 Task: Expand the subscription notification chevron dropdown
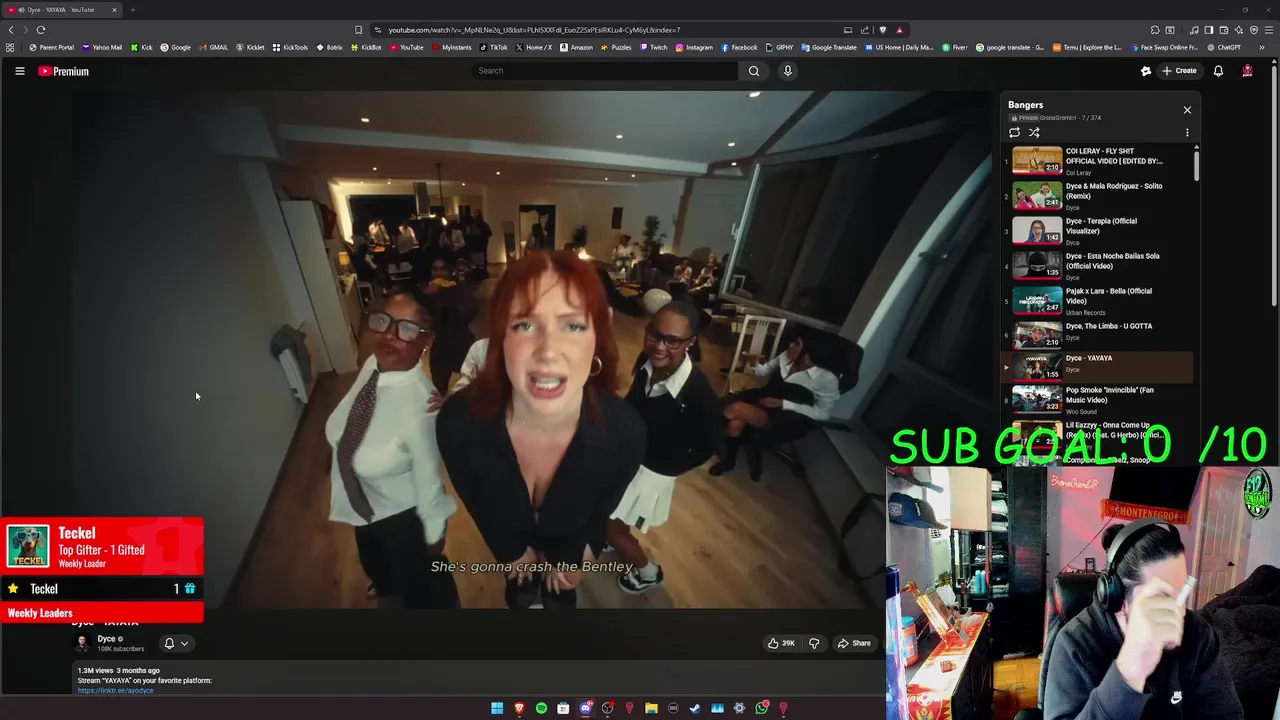pyautogui.click(x=184, y=644)
